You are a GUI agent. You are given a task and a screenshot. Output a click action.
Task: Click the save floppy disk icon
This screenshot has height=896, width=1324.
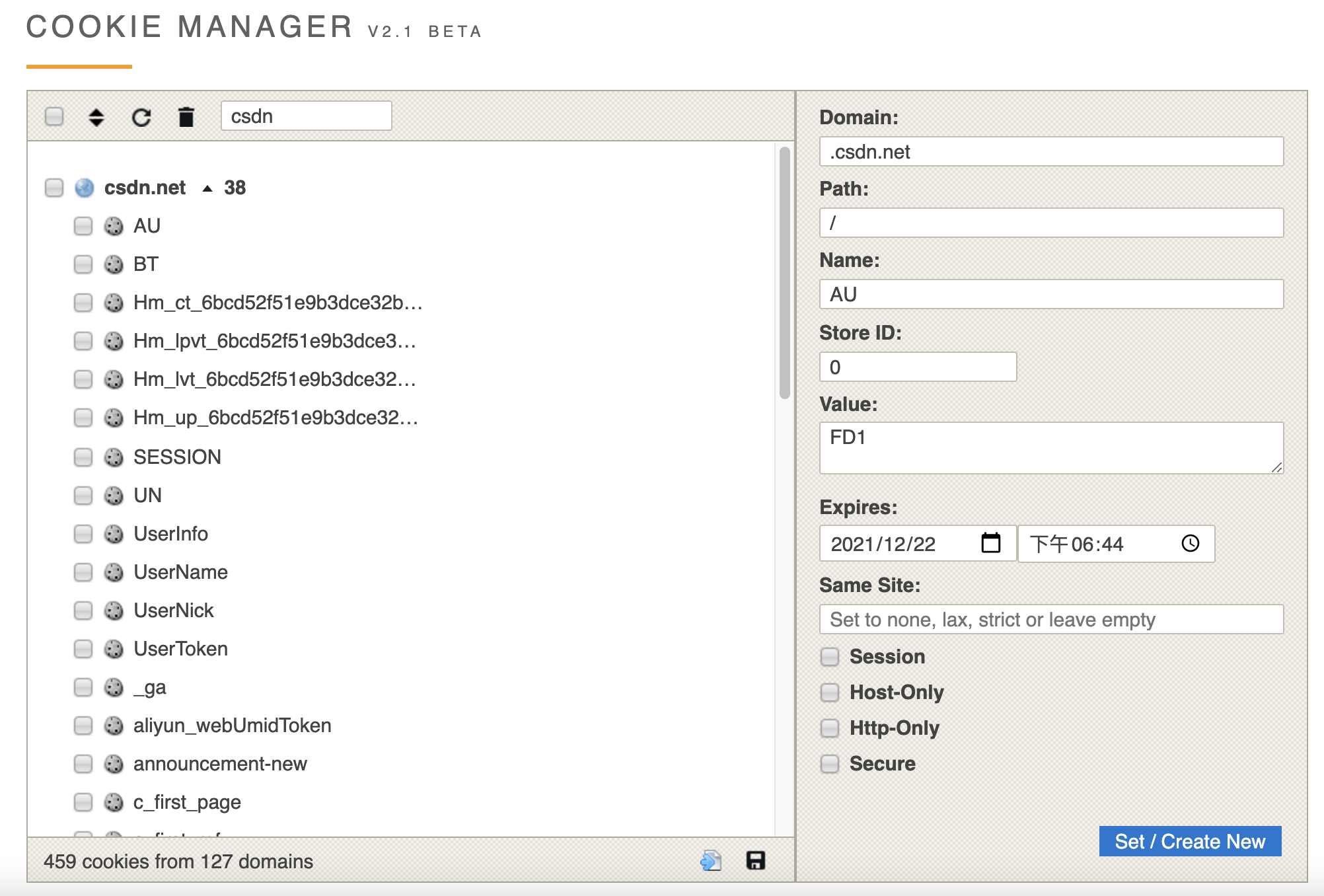pos(756,860)
